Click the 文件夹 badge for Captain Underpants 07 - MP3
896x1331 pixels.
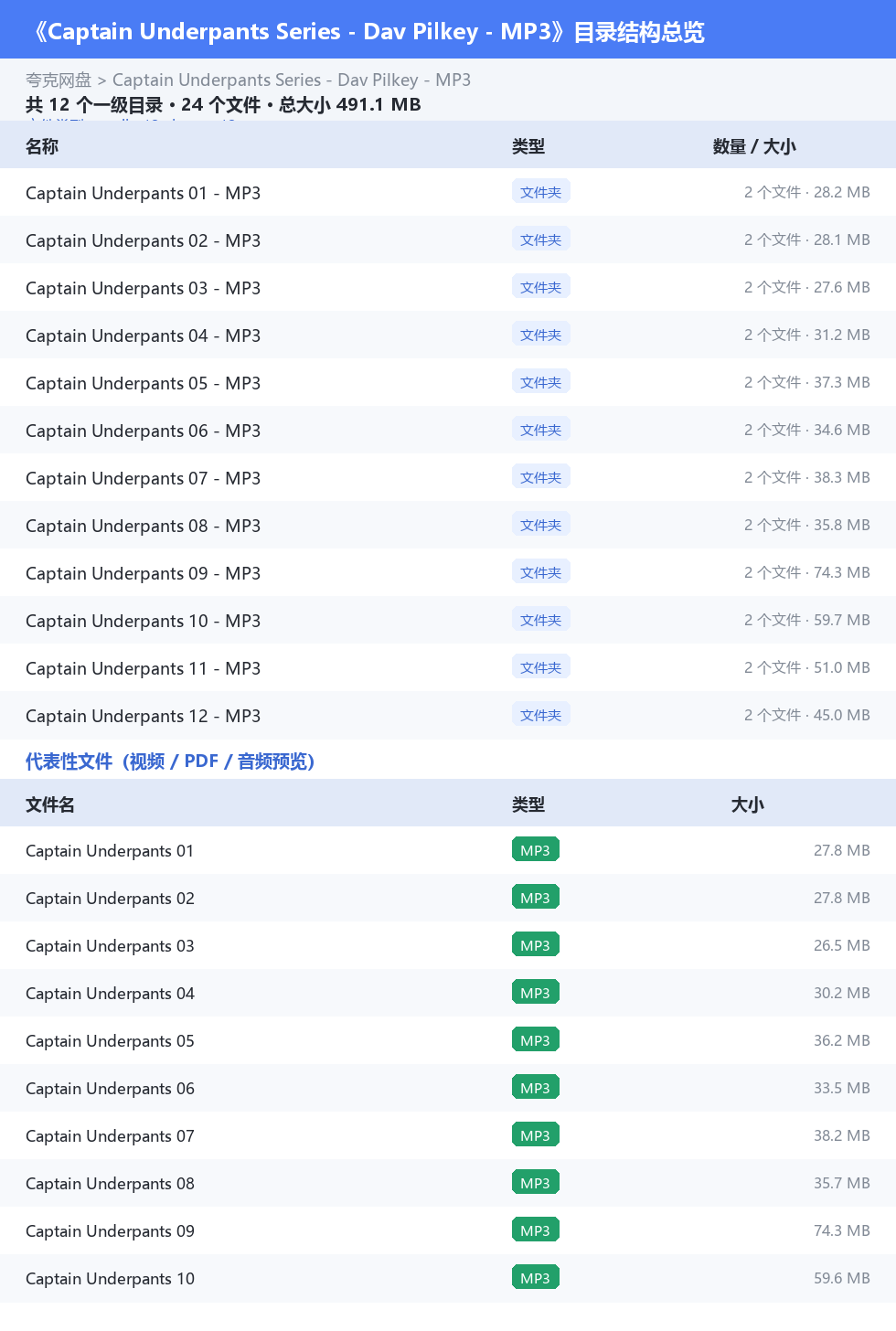(541, 477)
